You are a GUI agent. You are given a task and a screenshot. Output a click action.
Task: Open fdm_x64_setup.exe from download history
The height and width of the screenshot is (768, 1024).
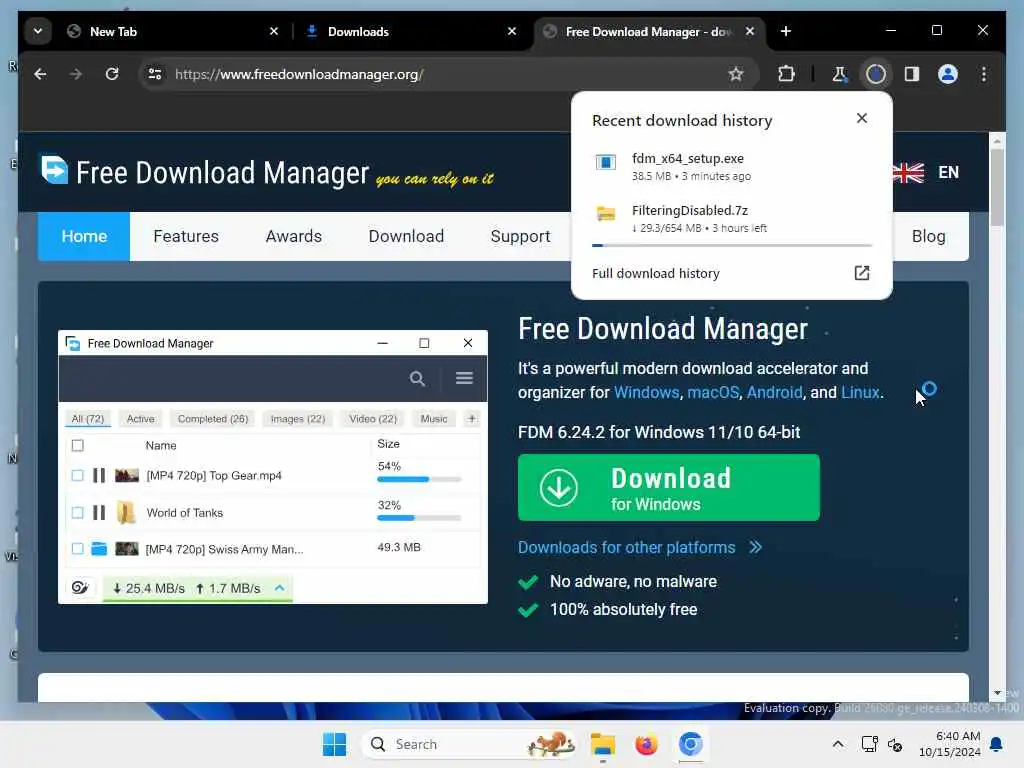click(731, 167)
